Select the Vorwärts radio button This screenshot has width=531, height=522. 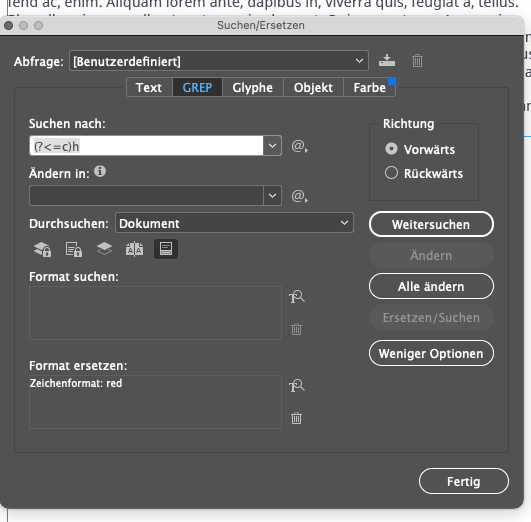[391, 149]
